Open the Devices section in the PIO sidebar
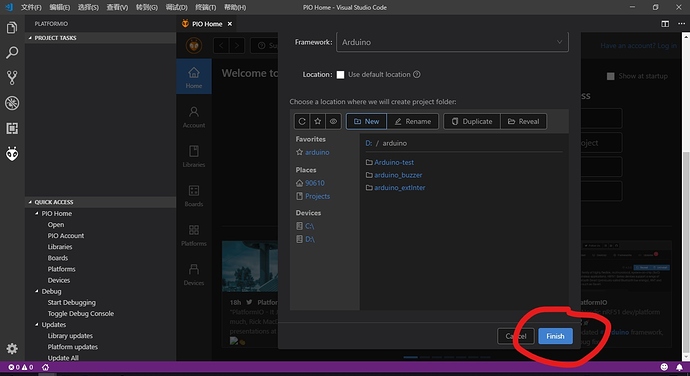690x376 pixels. click(x=194, y=274)
